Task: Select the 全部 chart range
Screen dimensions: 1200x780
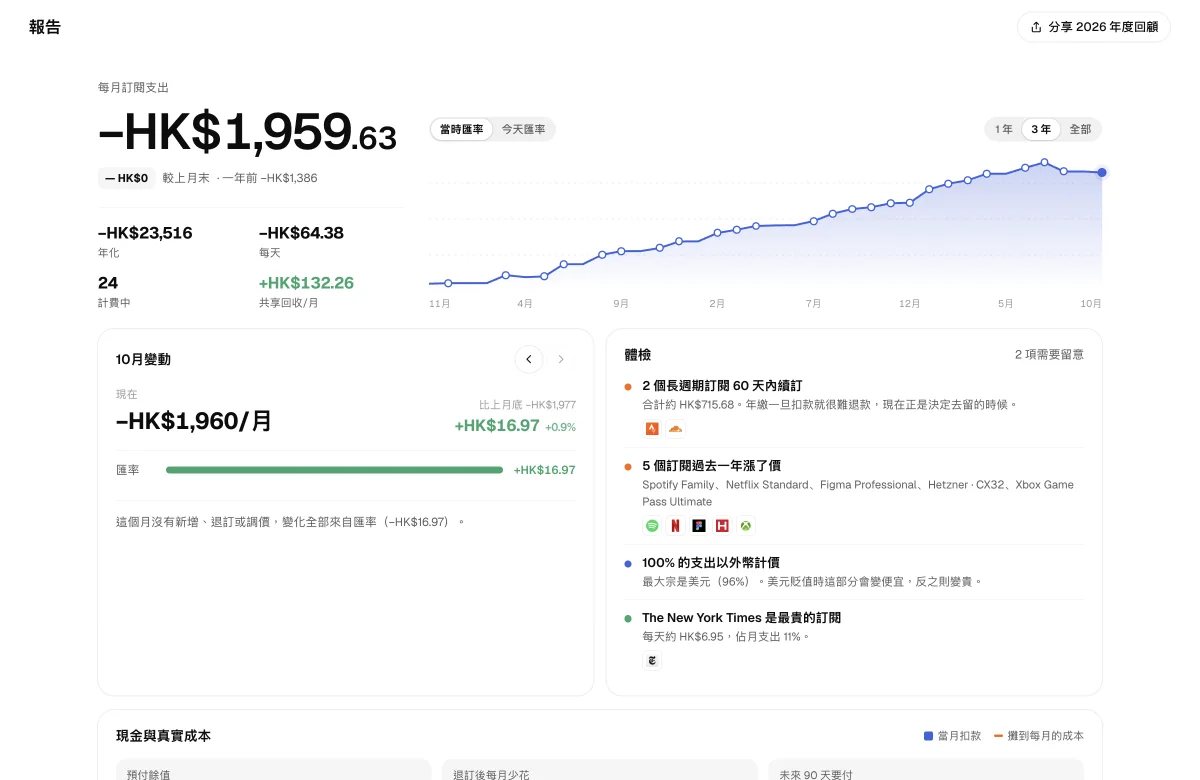Action: tap(1080, 129)
